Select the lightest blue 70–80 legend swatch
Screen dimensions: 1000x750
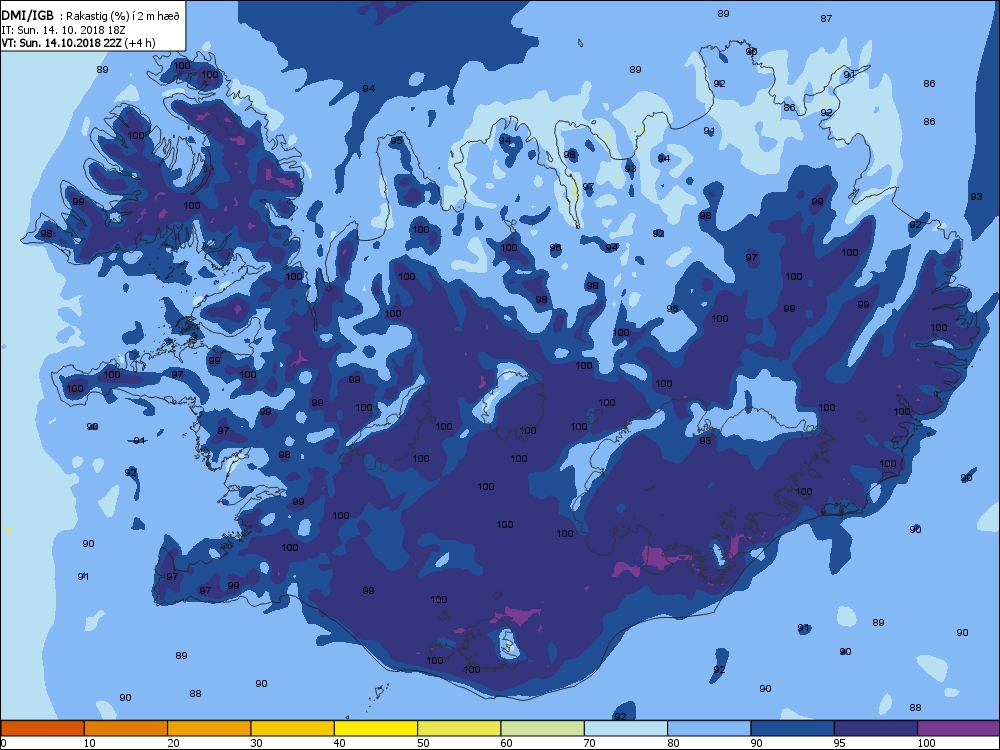tap(626, 728)
